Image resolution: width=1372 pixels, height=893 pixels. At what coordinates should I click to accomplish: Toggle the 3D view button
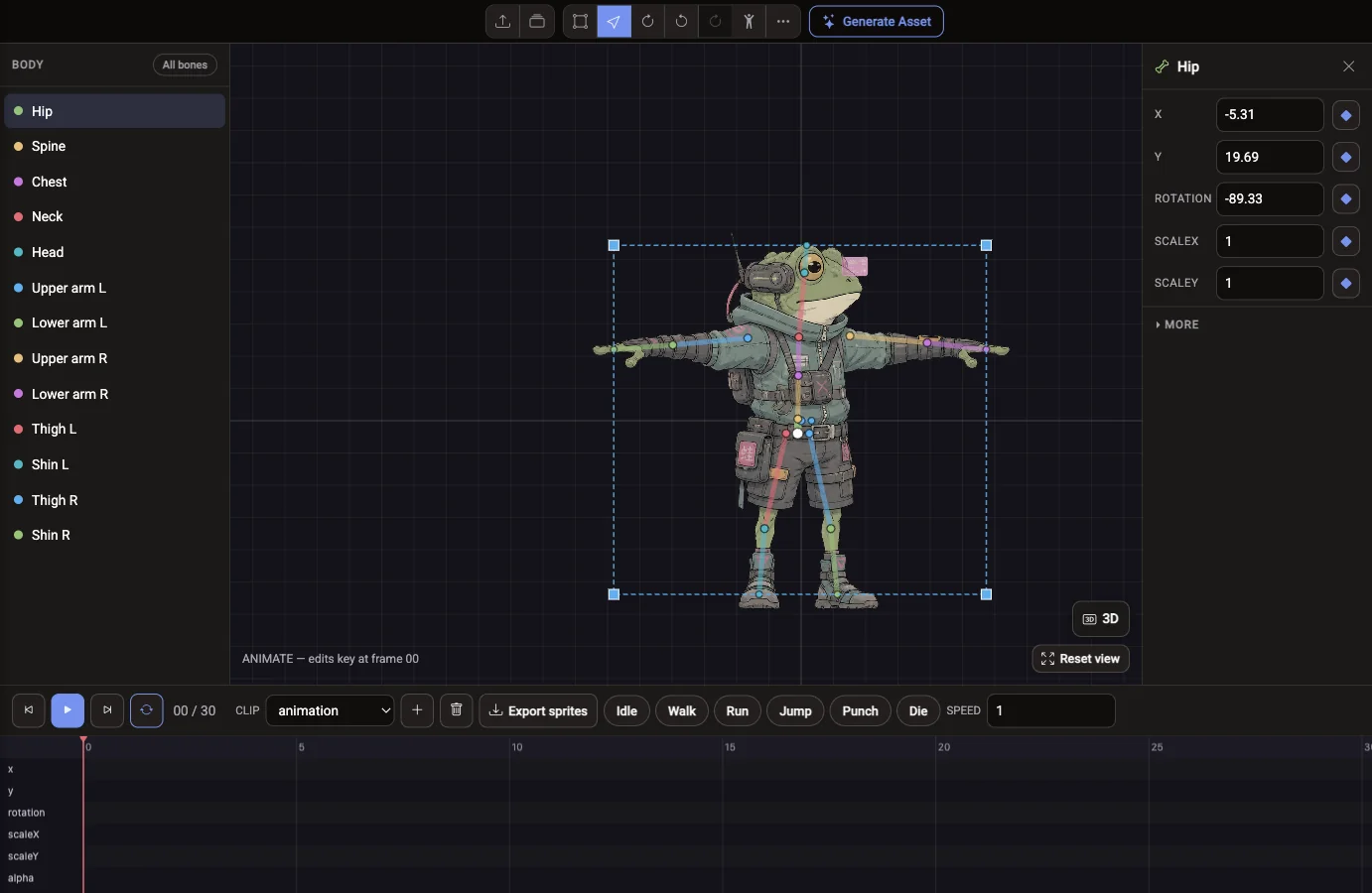1101,619
